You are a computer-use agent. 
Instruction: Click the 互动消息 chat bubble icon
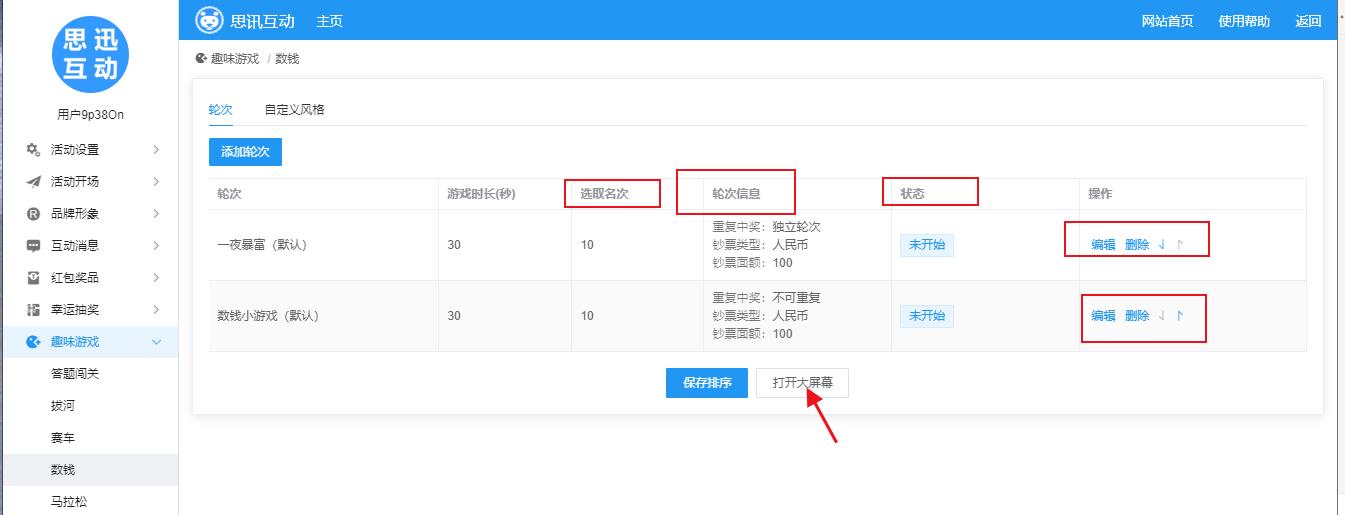click(33, 246)
